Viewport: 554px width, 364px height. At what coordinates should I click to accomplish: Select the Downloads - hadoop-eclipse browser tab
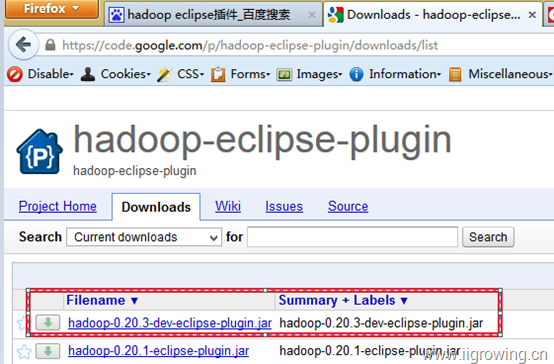[x=433, y=15]
